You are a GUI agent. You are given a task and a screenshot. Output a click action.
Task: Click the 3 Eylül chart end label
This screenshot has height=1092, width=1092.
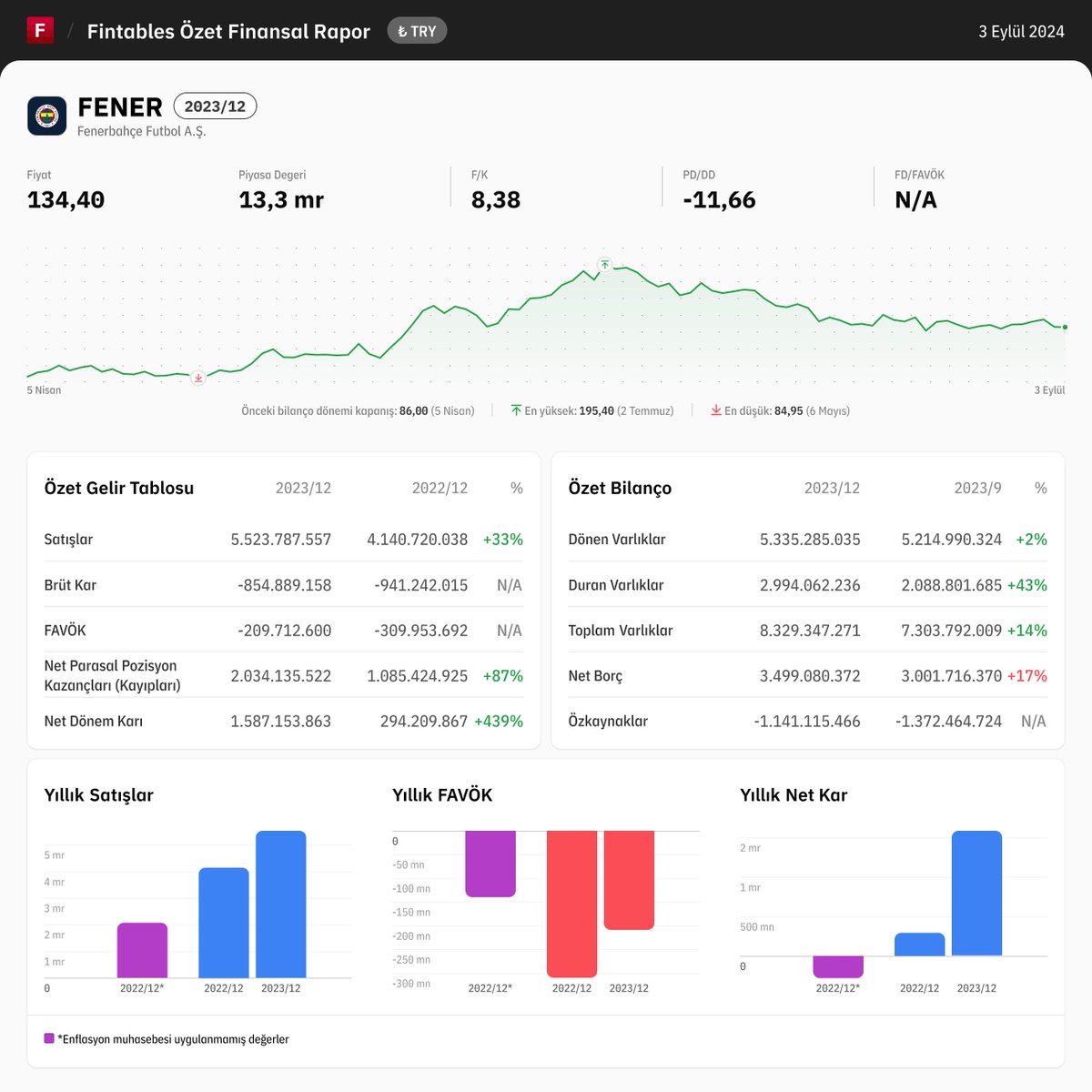click(1049, 389)
